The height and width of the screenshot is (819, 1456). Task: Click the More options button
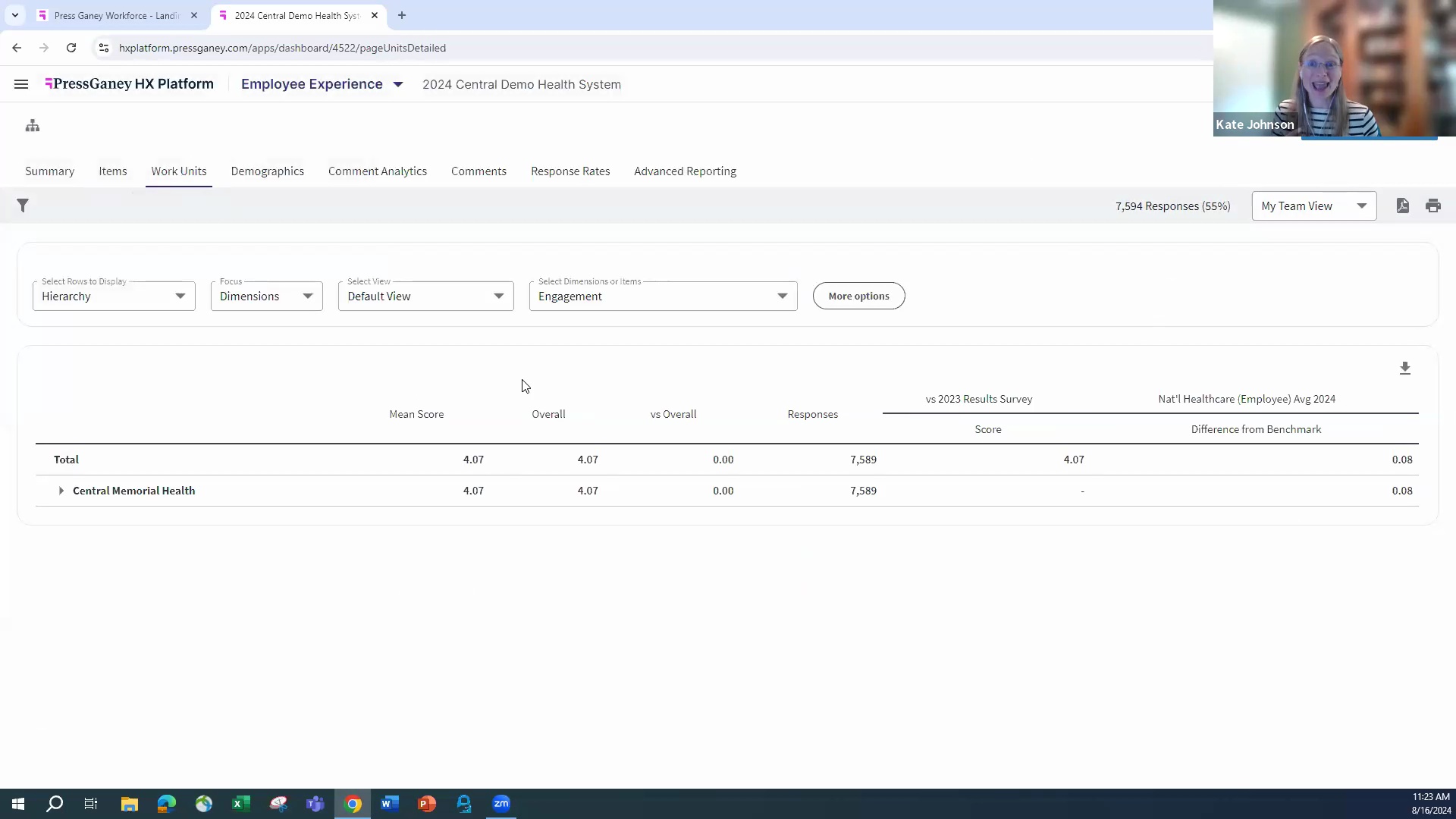tap(858, 296)
